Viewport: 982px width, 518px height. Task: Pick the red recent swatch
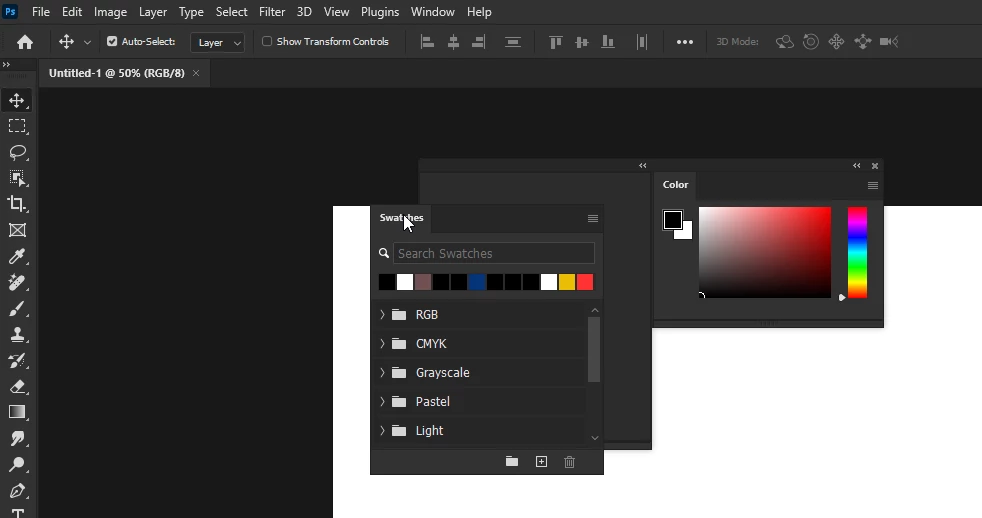point(585,282)
